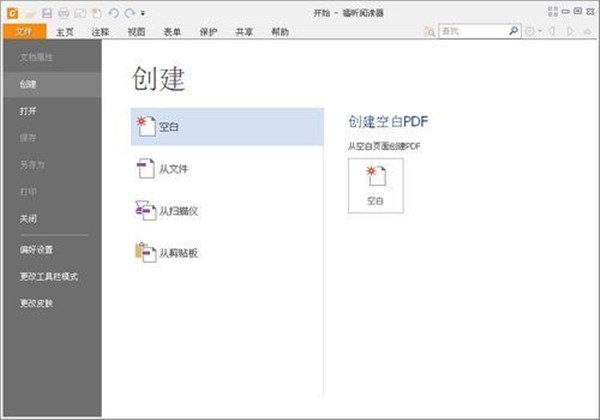Image resolution: width=600 pixels, height=420 pixels.
Task: Select 另存为 in the file sidebar
Action: [32, 165]
